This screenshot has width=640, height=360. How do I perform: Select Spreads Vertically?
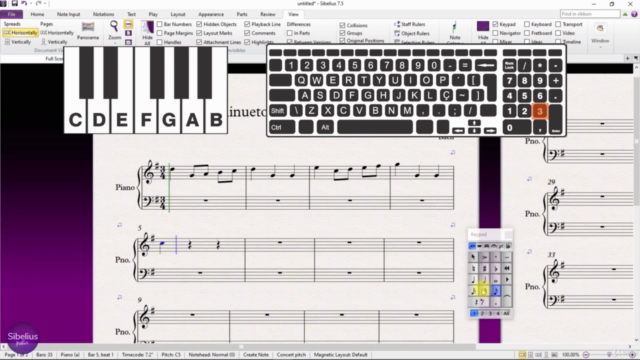[x=18, y=42]
